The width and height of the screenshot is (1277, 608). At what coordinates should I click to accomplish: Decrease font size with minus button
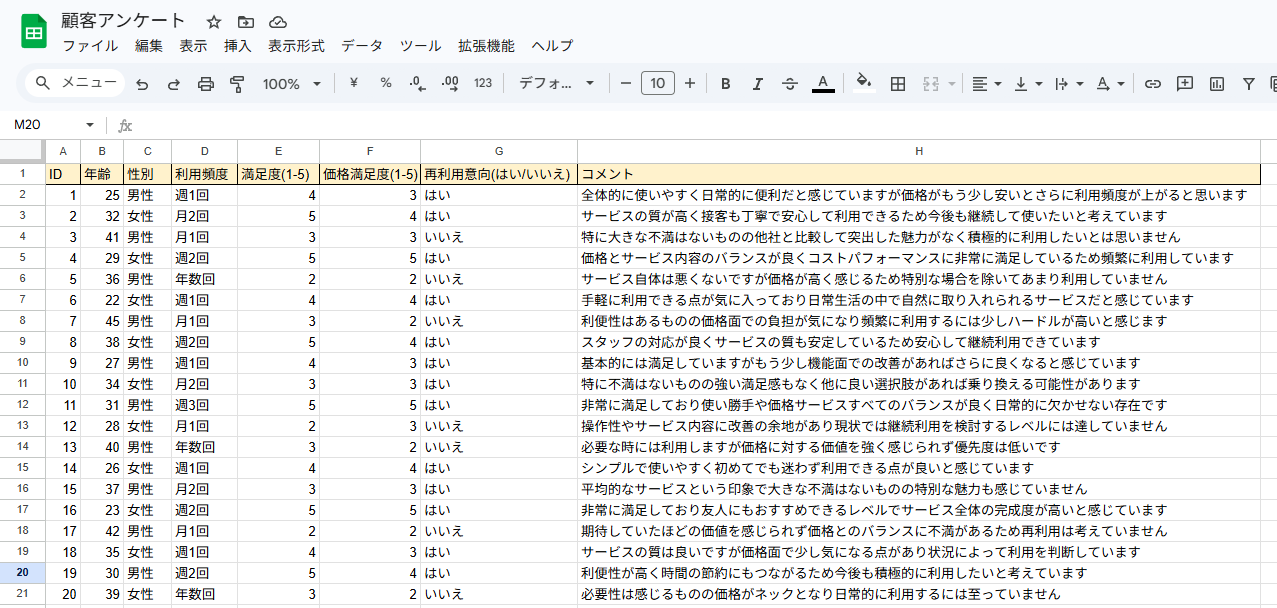pyautogui.click(x=626, y=83)
